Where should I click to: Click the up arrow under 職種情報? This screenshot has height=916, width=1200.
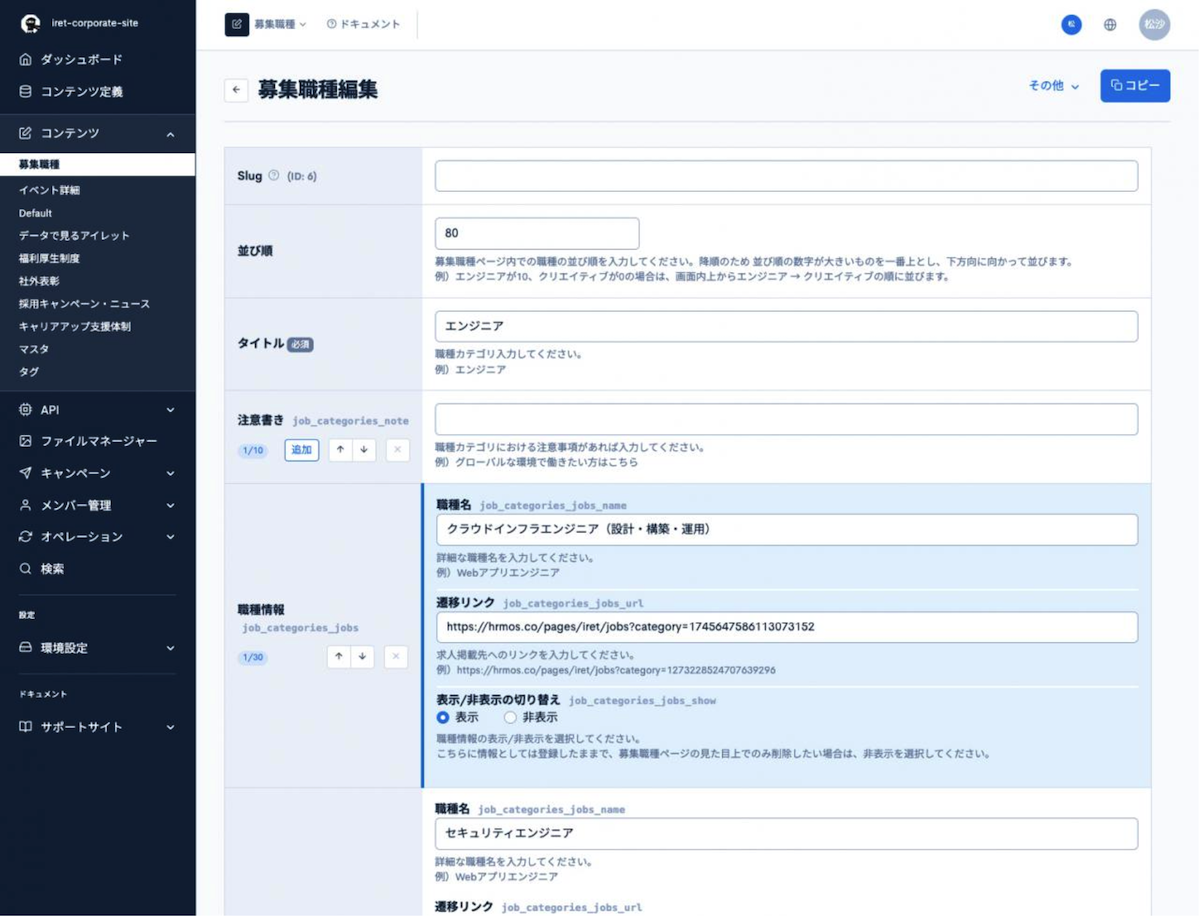[x=339, y=657]
